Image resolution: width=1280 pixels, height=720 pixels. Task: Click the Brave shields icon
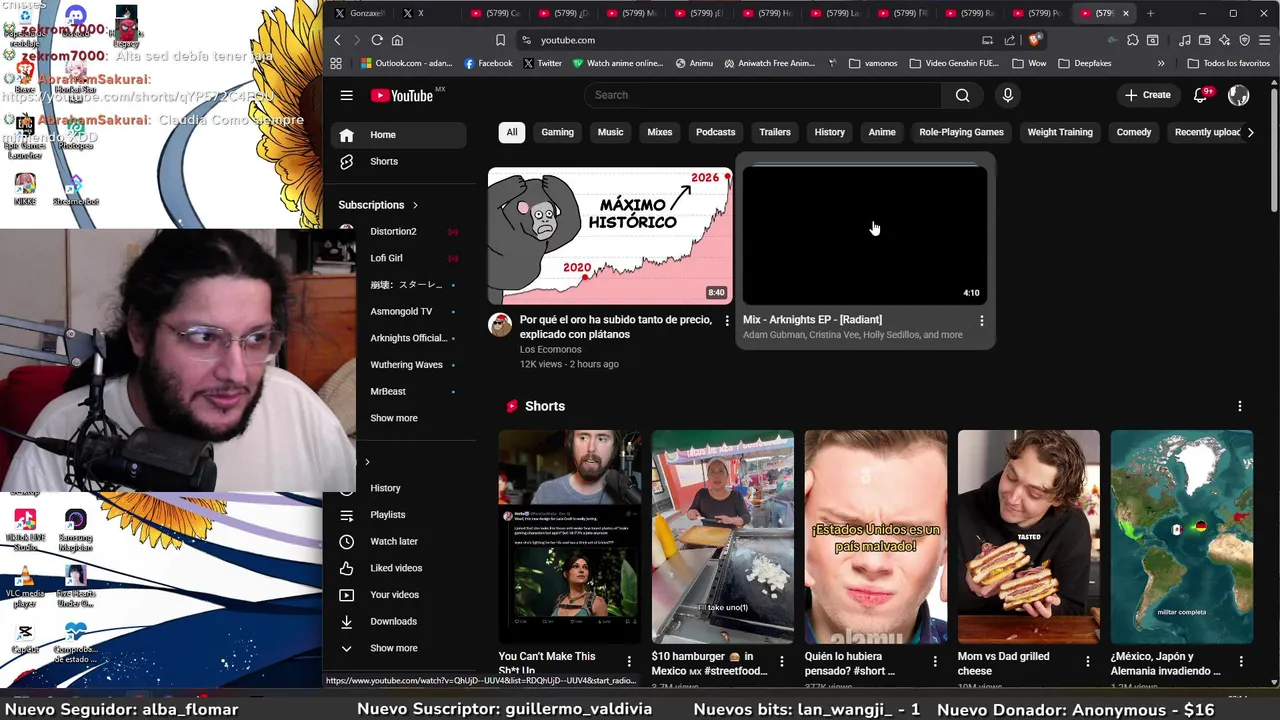pyautogui.click(x=1035, y=40)
